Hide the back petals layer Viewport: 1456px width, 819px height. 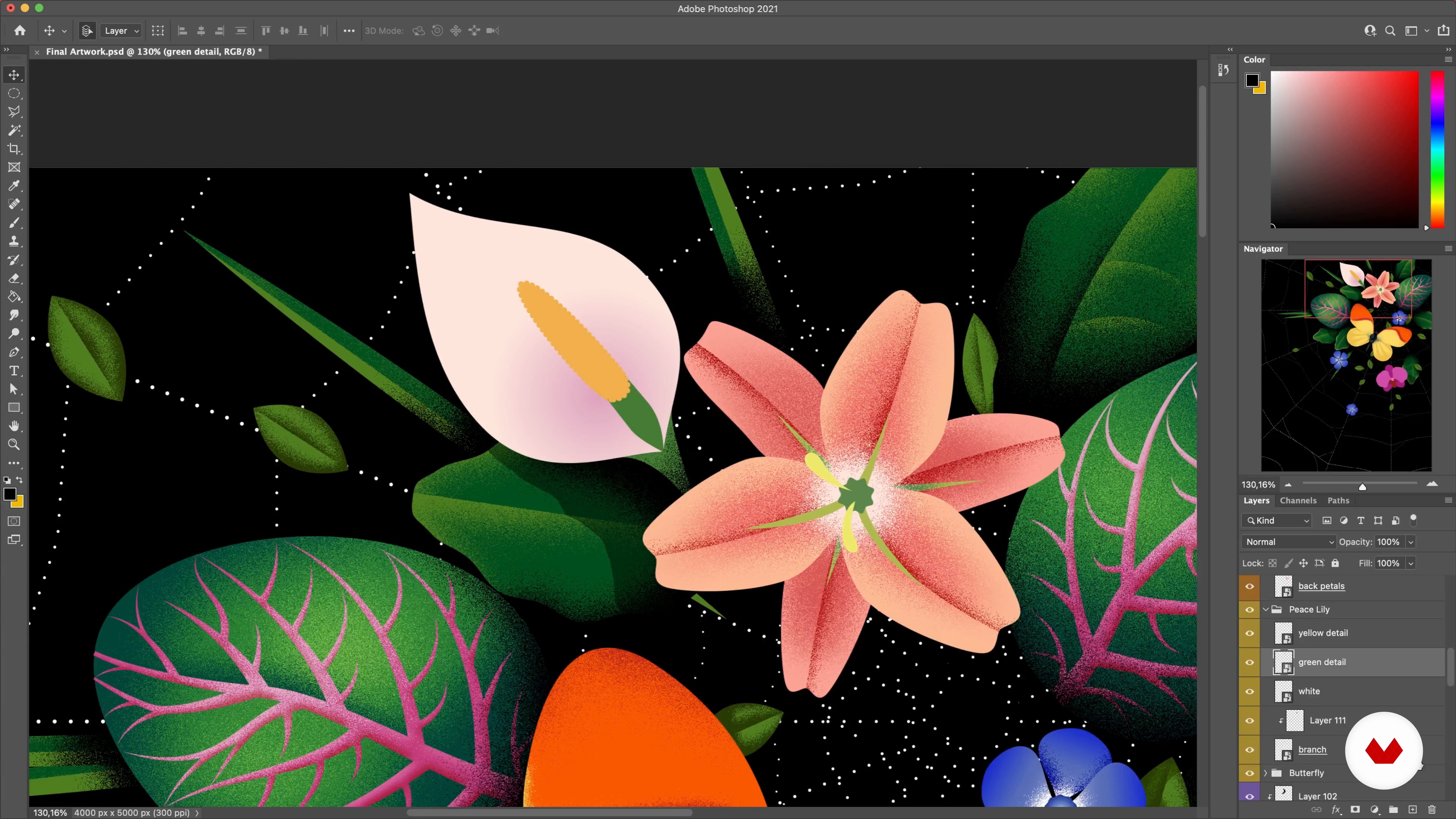1250,586
